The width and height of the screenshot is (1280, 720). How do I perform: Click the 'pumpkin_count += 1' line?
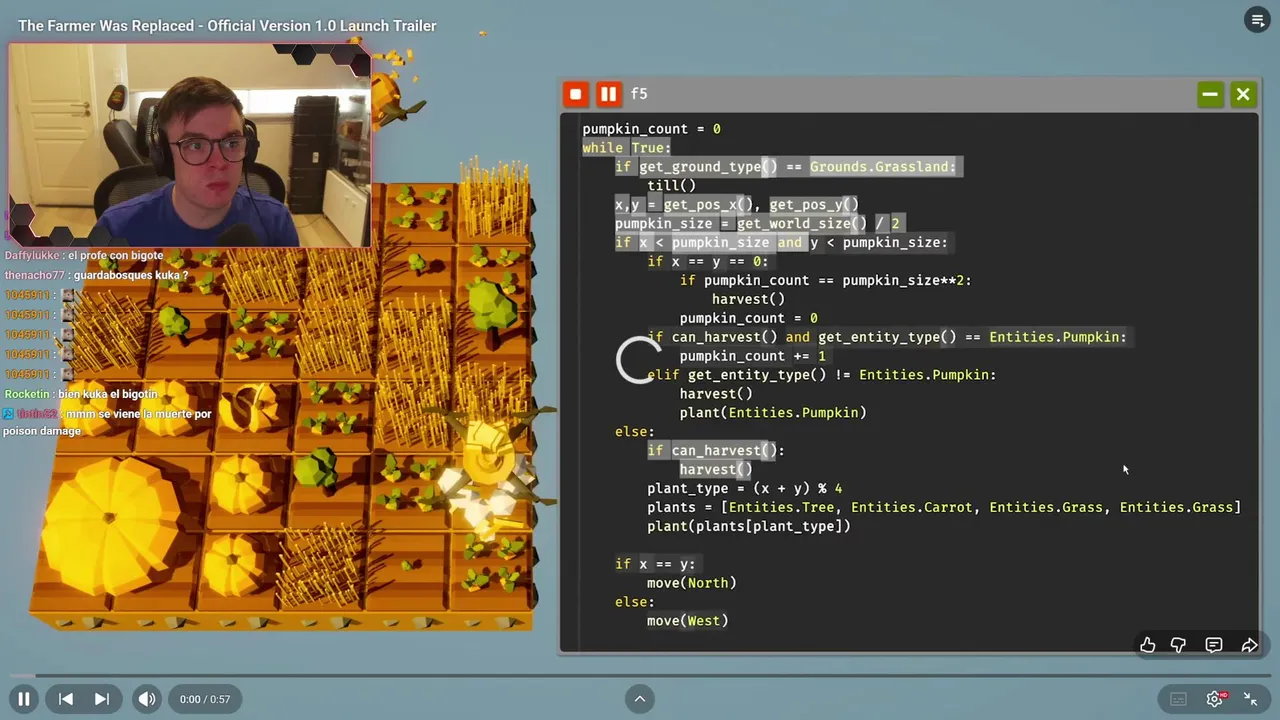pos(753,356)
